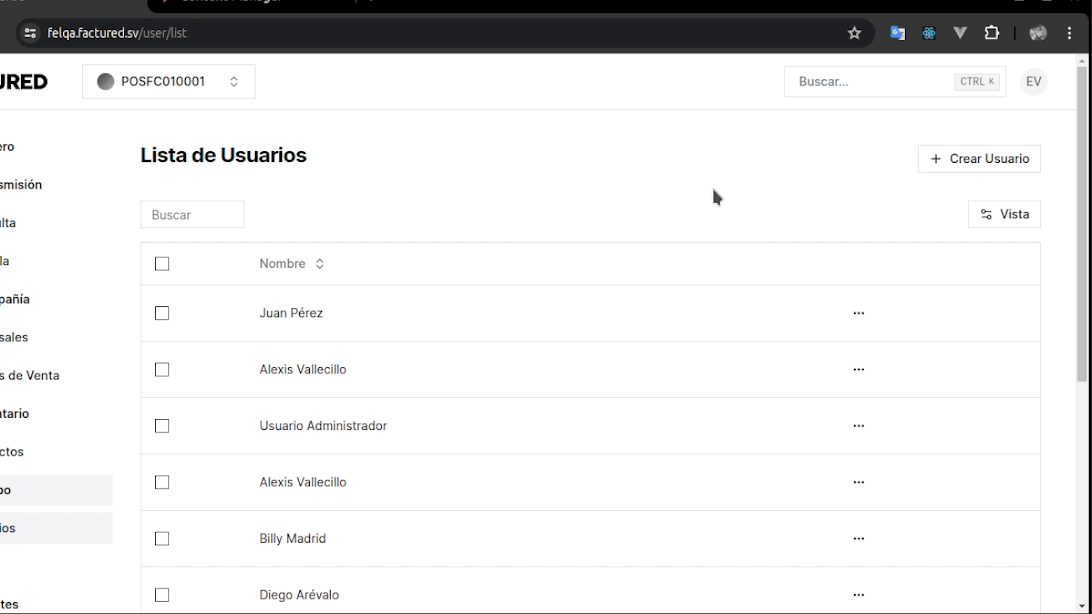Click the React Developer Tools extension icon

[x=929, y=33]
